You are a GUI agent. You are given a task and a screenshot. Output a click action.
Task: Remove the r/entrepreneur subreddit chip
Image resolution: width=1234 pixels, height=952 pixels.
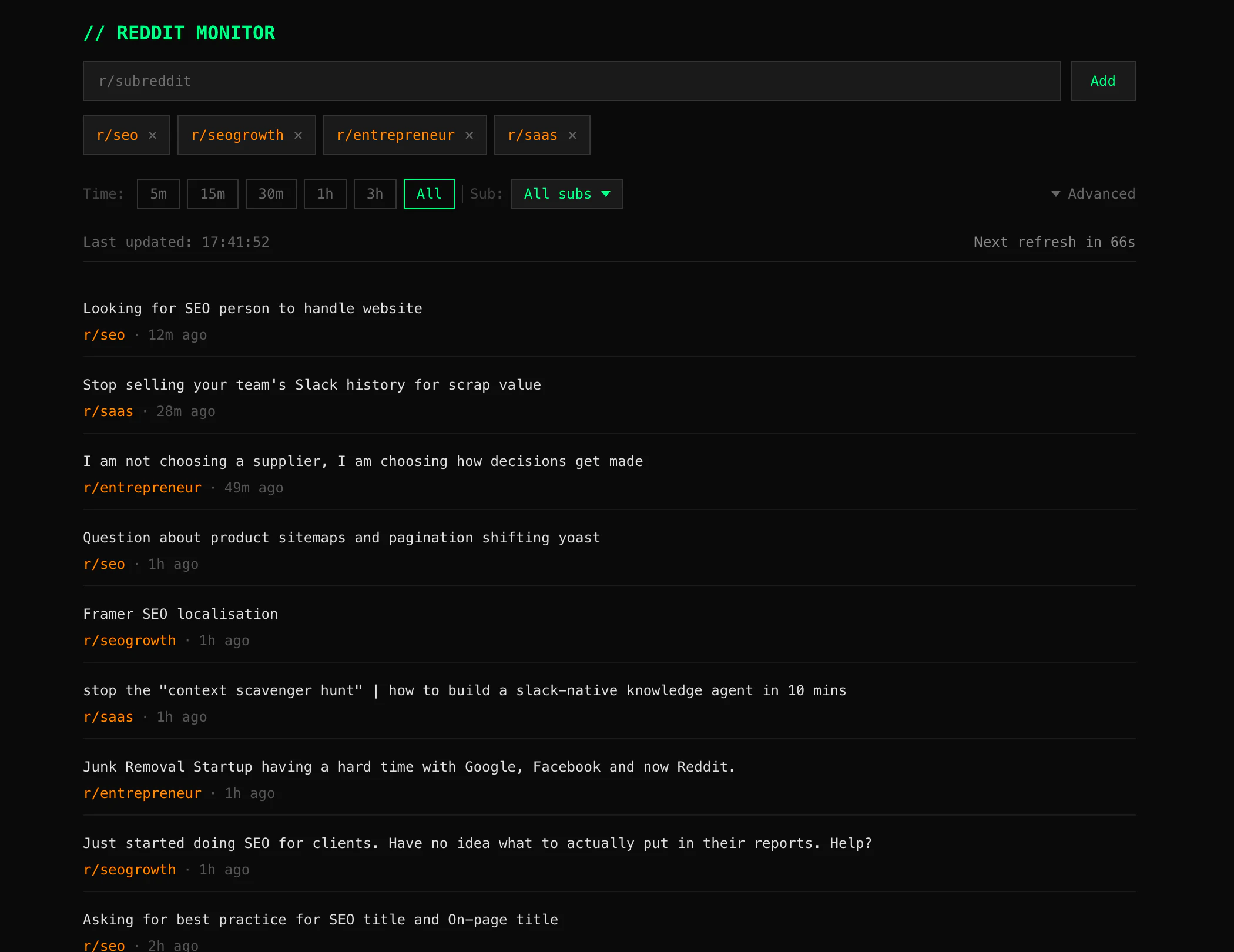point(469,135)
